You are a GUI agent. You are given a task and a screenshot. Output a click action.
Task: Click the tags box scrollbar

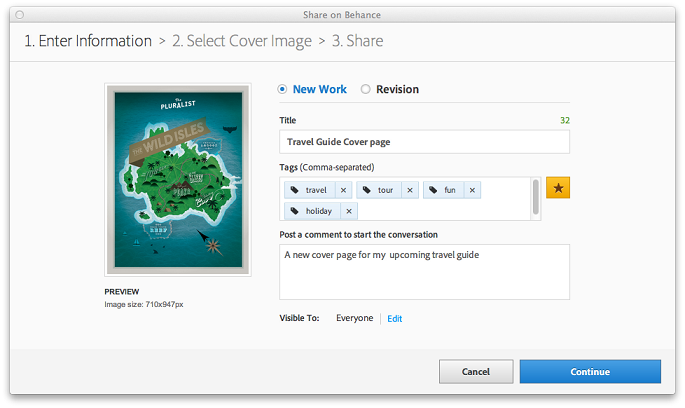click(536, 197)
